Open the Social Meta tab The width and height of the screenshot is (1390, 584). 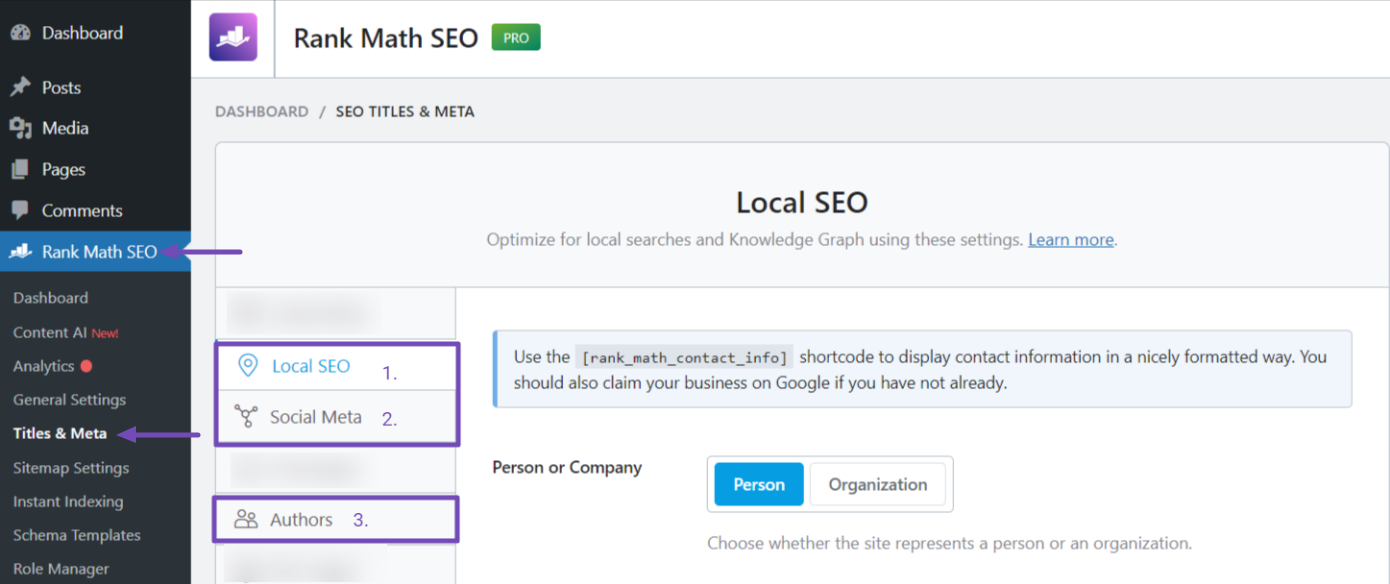click(x=337, y=417)
